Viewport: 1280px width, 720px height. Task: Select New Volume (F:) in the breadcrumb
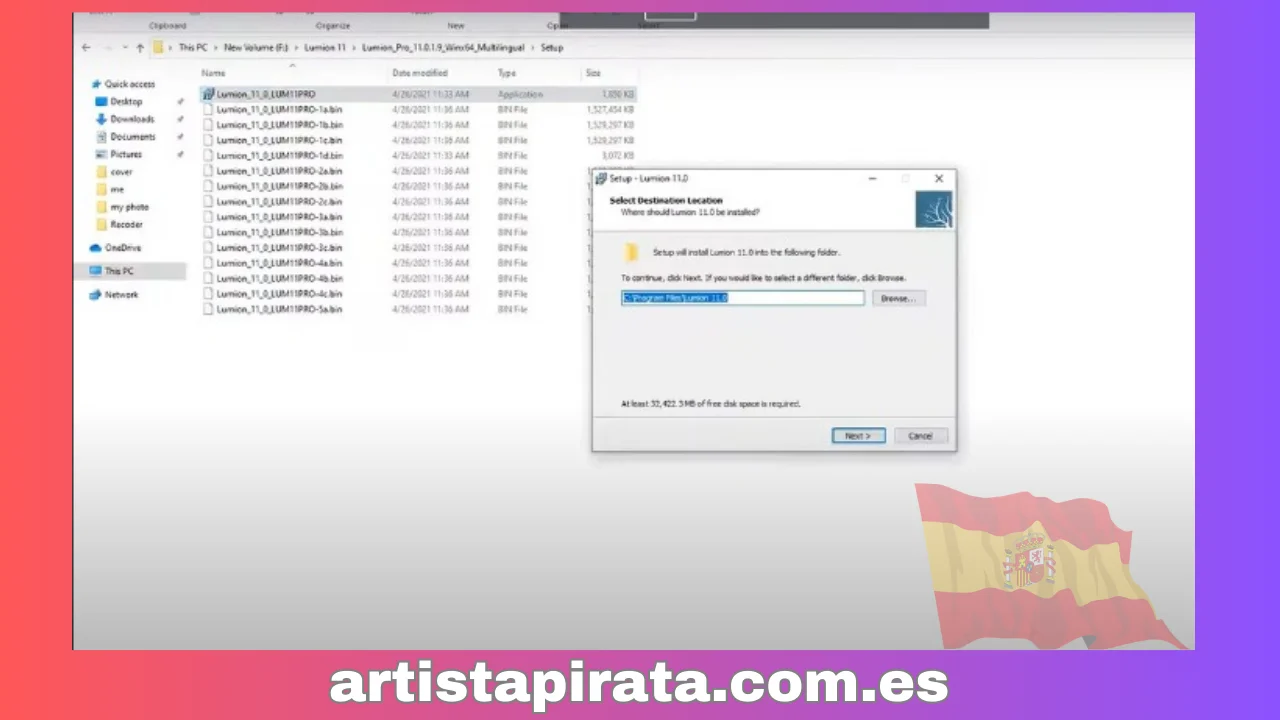(x=256, y=47)
